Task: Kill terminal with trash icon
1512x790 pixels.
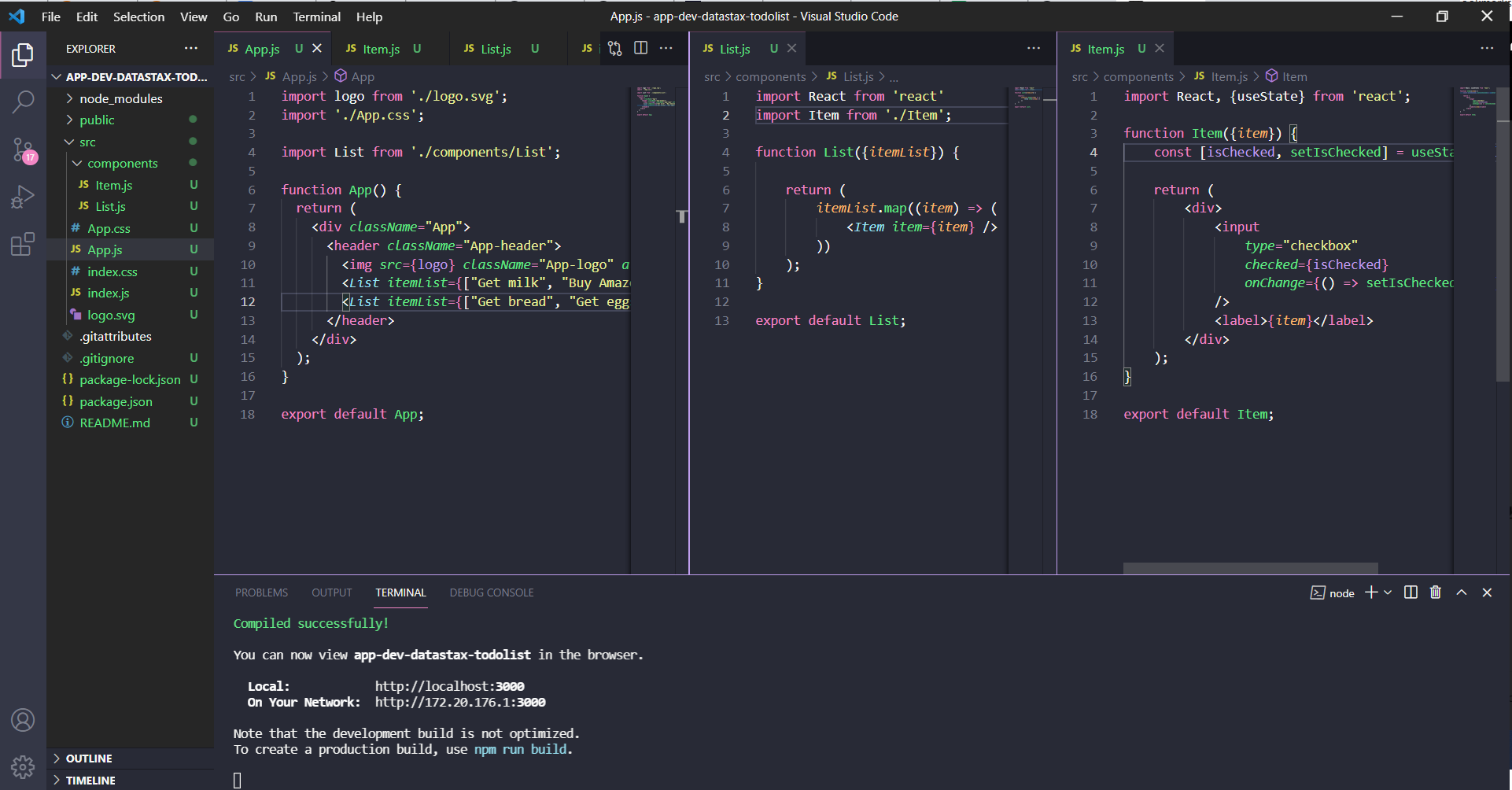Action: [1436, 592]
